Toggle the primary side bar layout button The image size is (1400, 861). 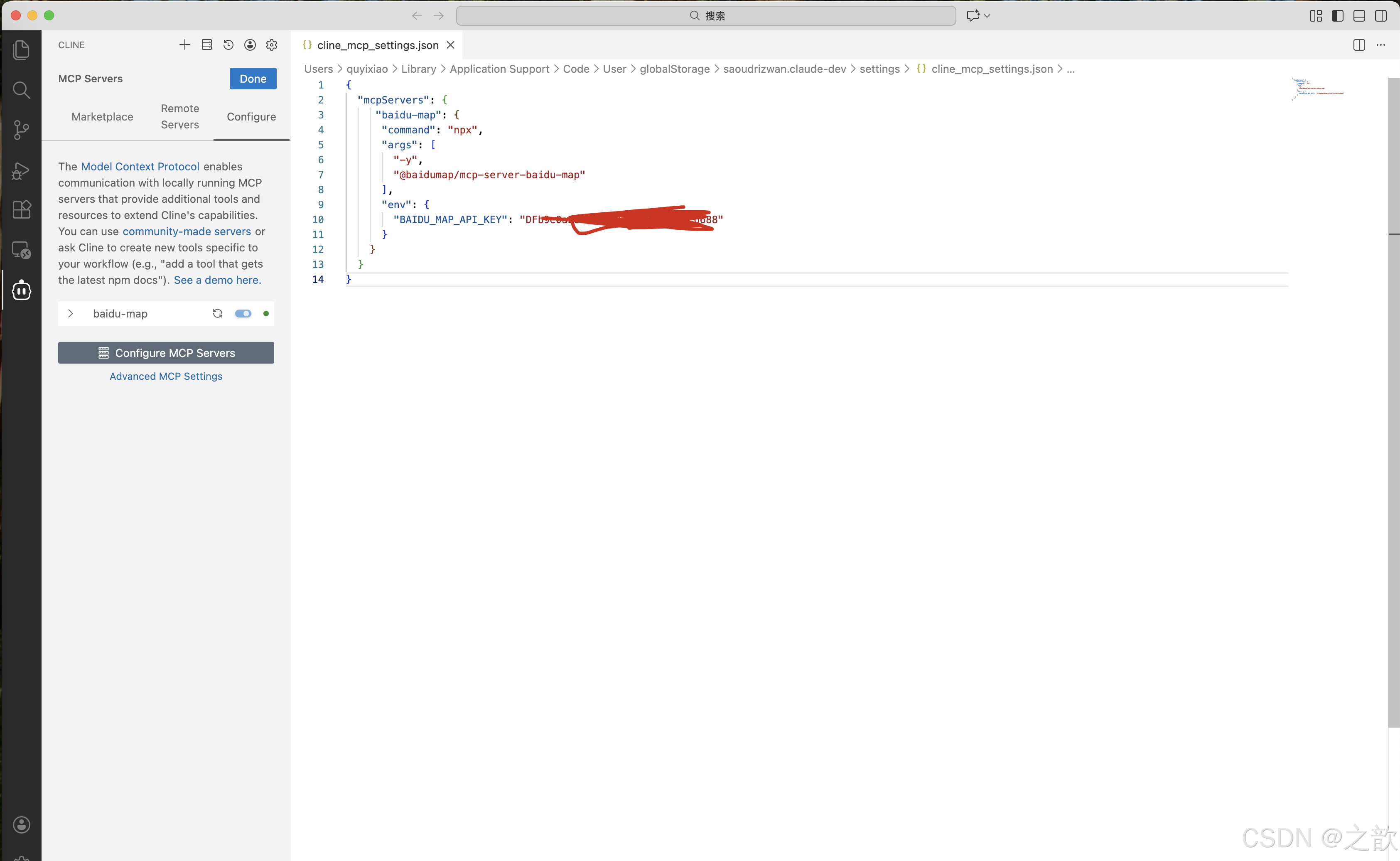click(1337, 16)
